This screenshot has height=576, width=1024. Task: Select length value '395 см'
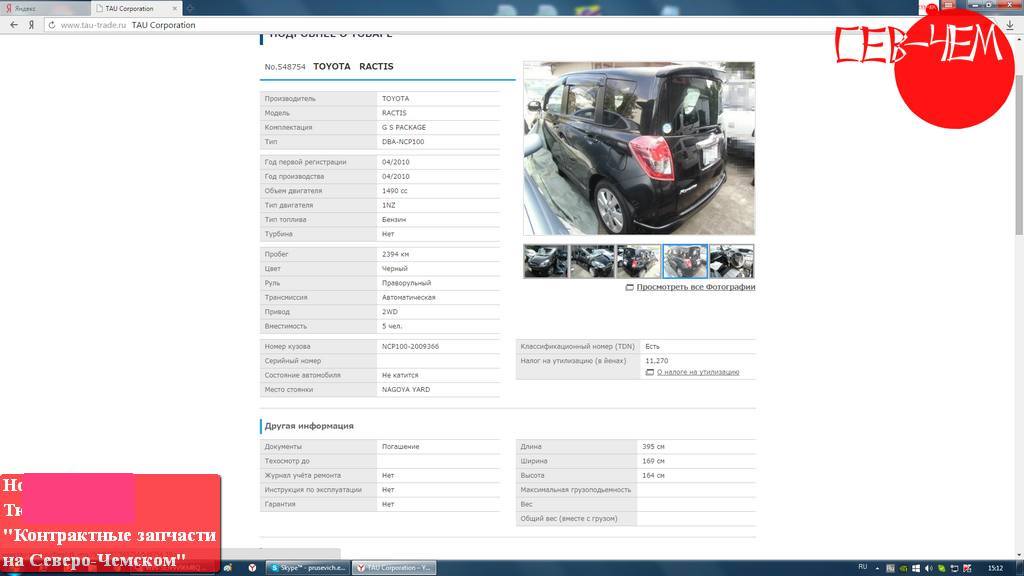point(653,447)
